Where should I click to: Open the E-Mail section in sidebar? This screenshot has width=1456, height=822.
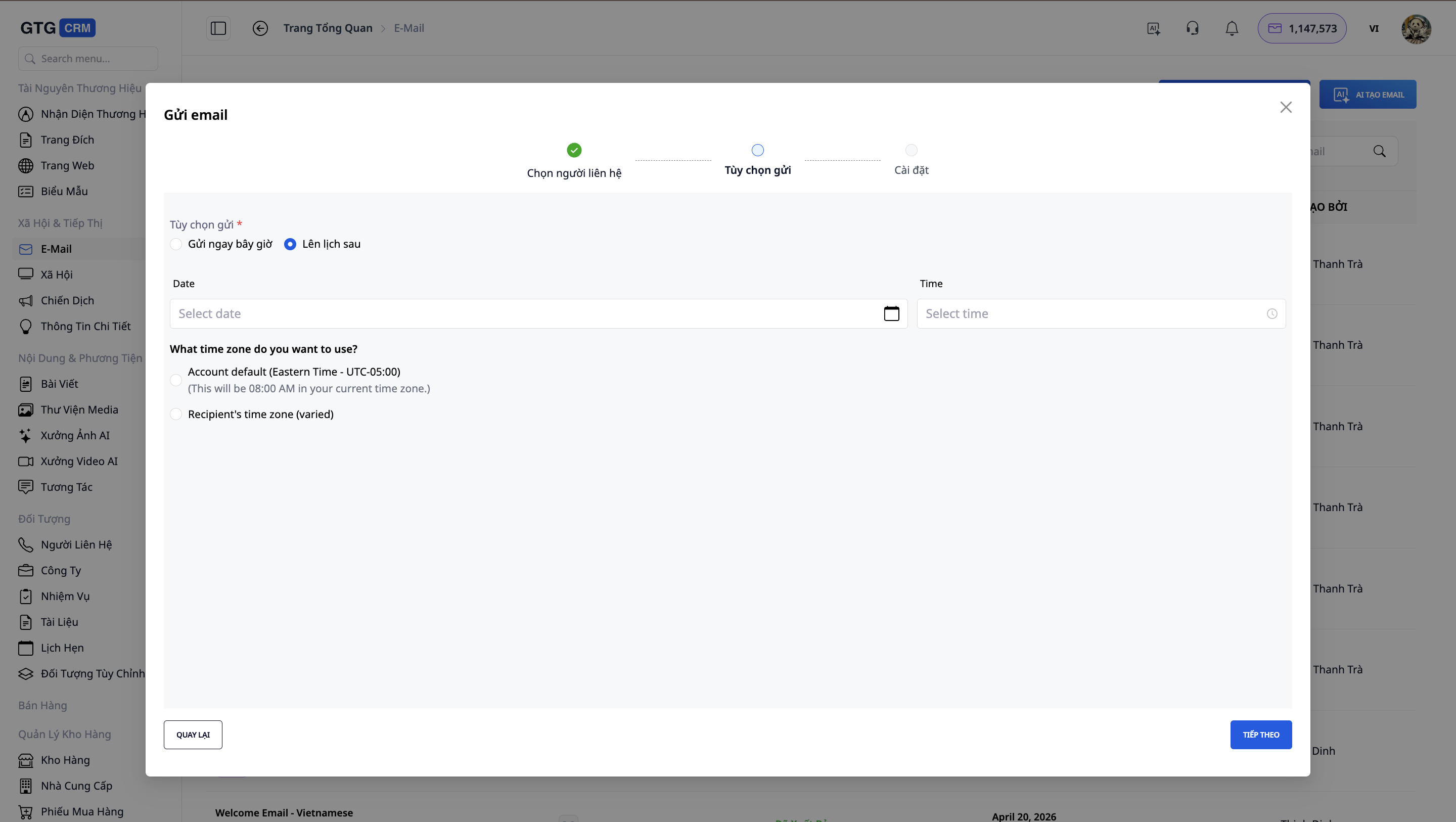point(56,249)
